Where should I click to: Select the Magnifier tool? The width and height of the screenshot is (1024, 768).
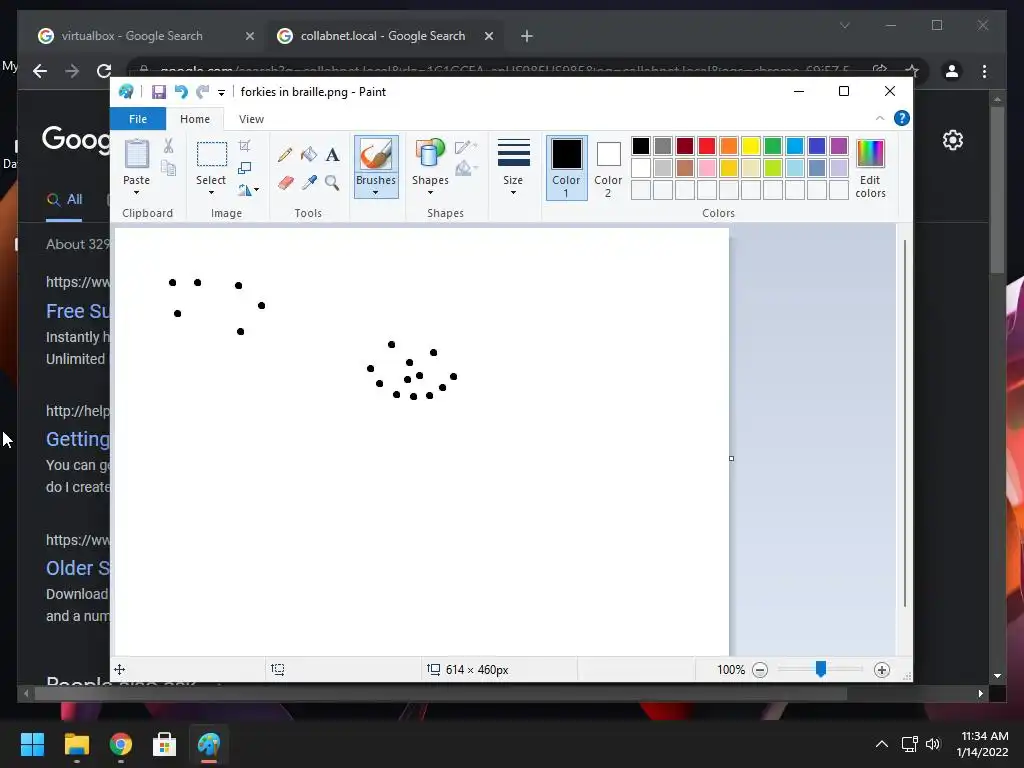click(x=332, y=182)
